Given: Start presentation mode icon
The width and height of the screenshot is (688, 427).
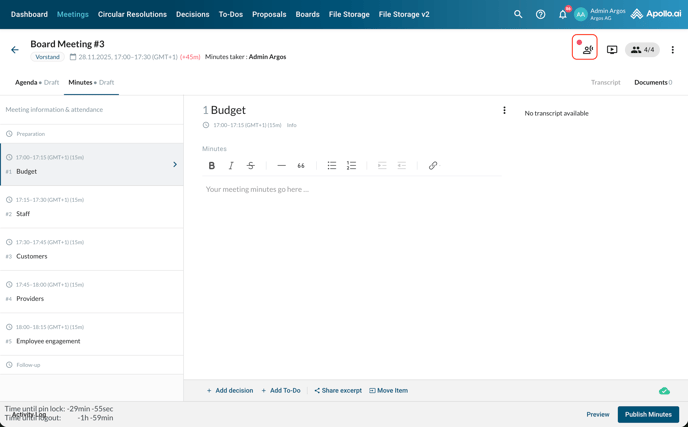Looking at the screenshot, I should 612,49.
